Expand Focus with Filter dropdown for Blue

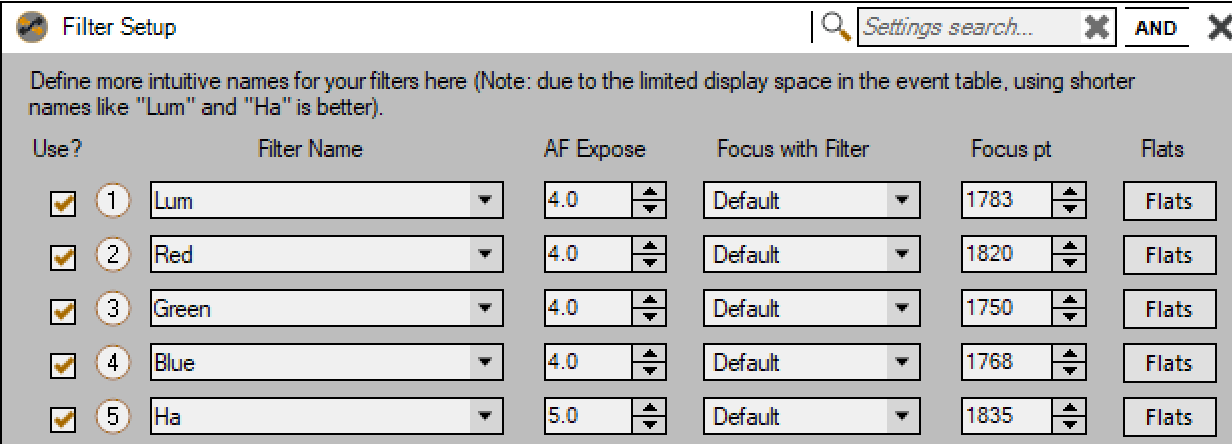tap(902, 363)
